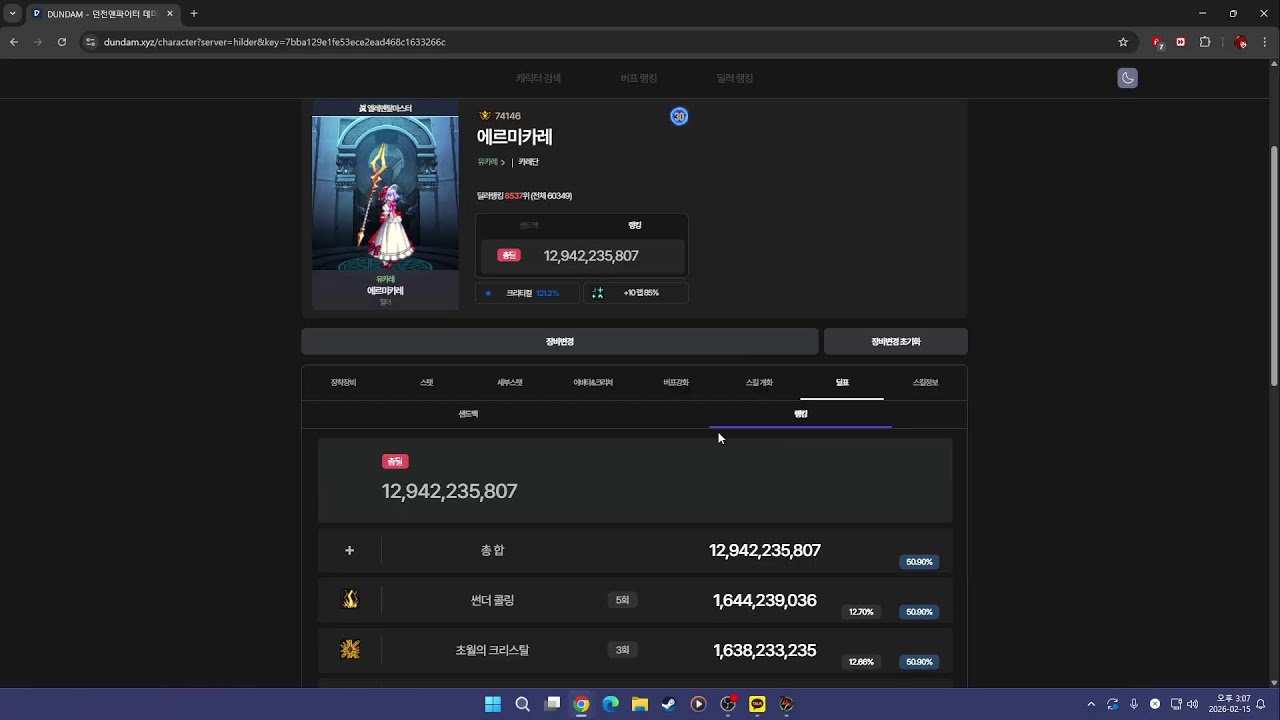Click the adventure fame emblem beside 74146
This screenshot has height=720, width=1280.
pyautogui.click(x=485, y=116)
